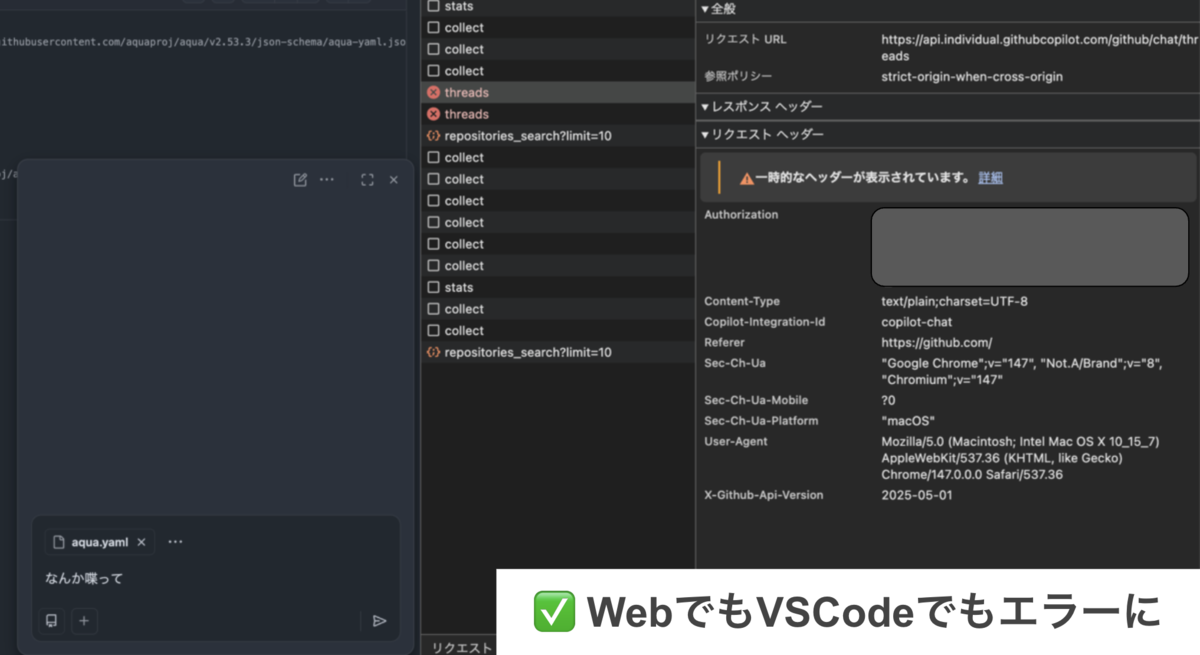Screen dimensions: 1200x655
Task: Collapse the リクエスト ヘッダー section
Action: tap(762, 134)
